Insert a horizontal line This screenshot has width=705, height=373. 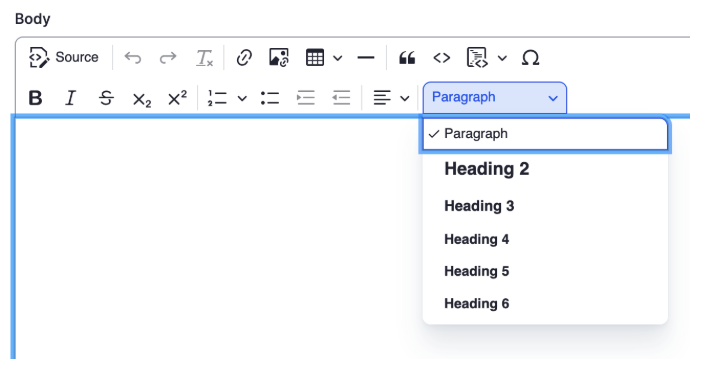366,58
